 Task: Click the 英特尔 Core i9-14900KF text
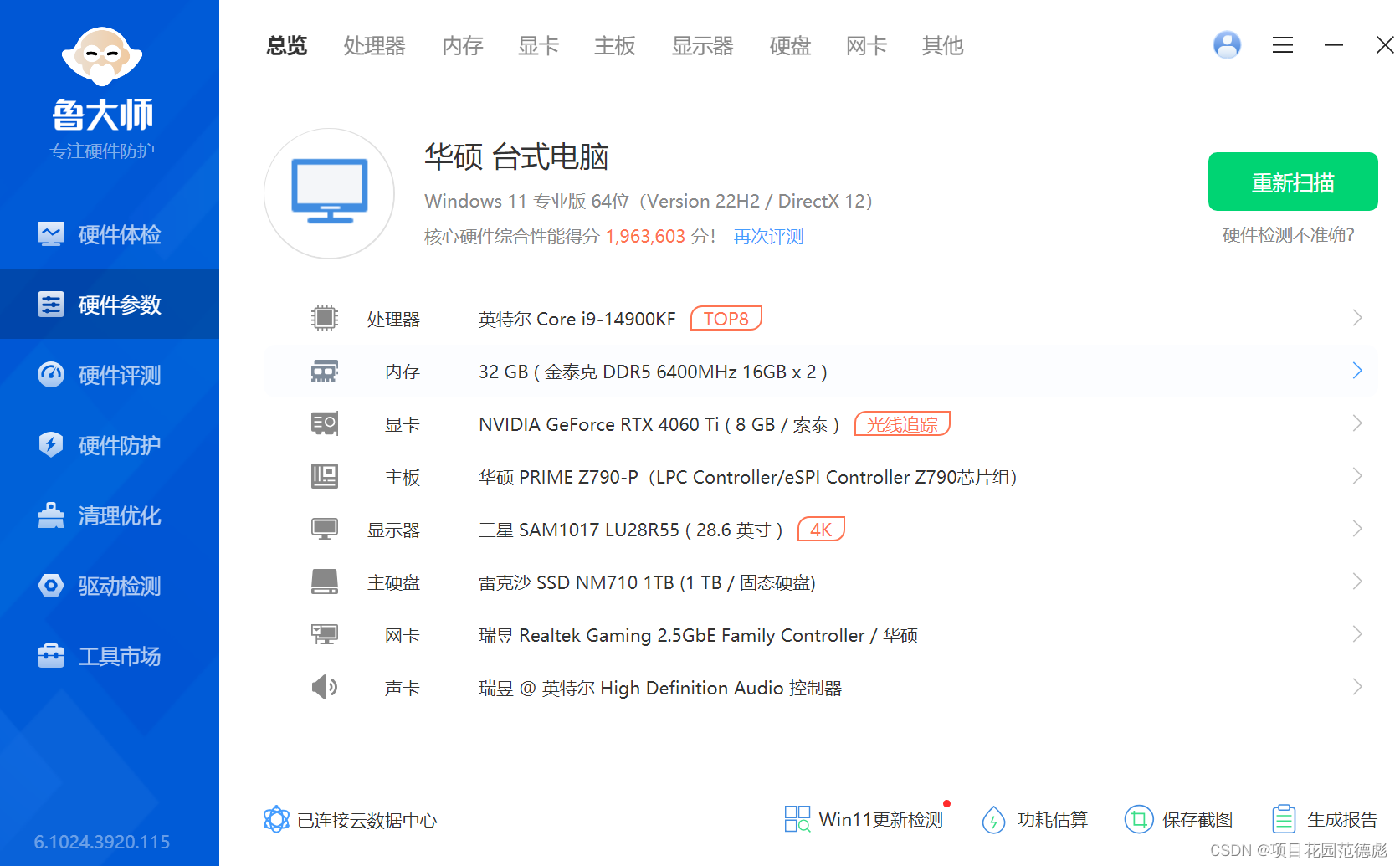point(577,320)
